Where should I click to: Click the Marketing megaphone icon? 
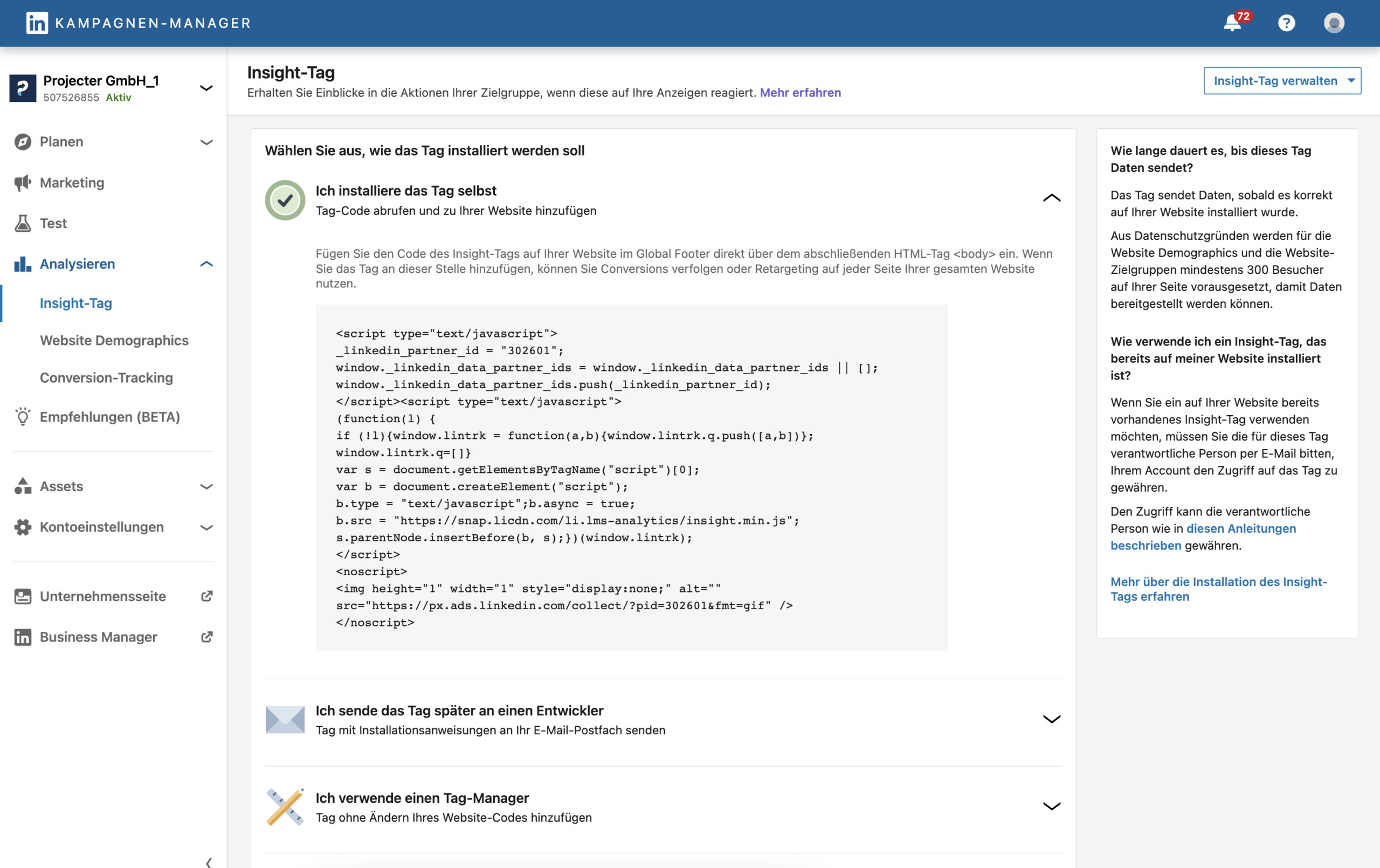(x=22, y=183)
